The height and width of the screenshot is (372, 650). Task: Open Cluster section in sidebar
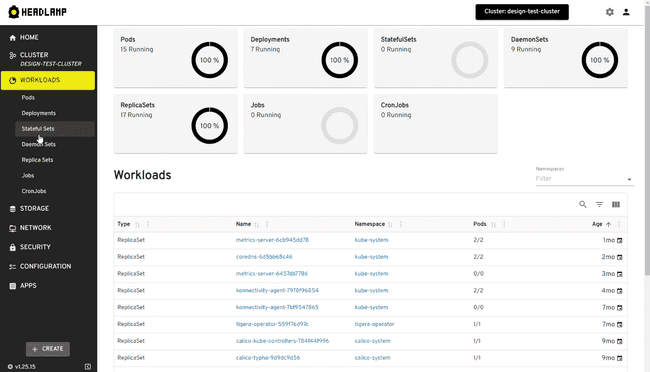[x=48, y=59]
